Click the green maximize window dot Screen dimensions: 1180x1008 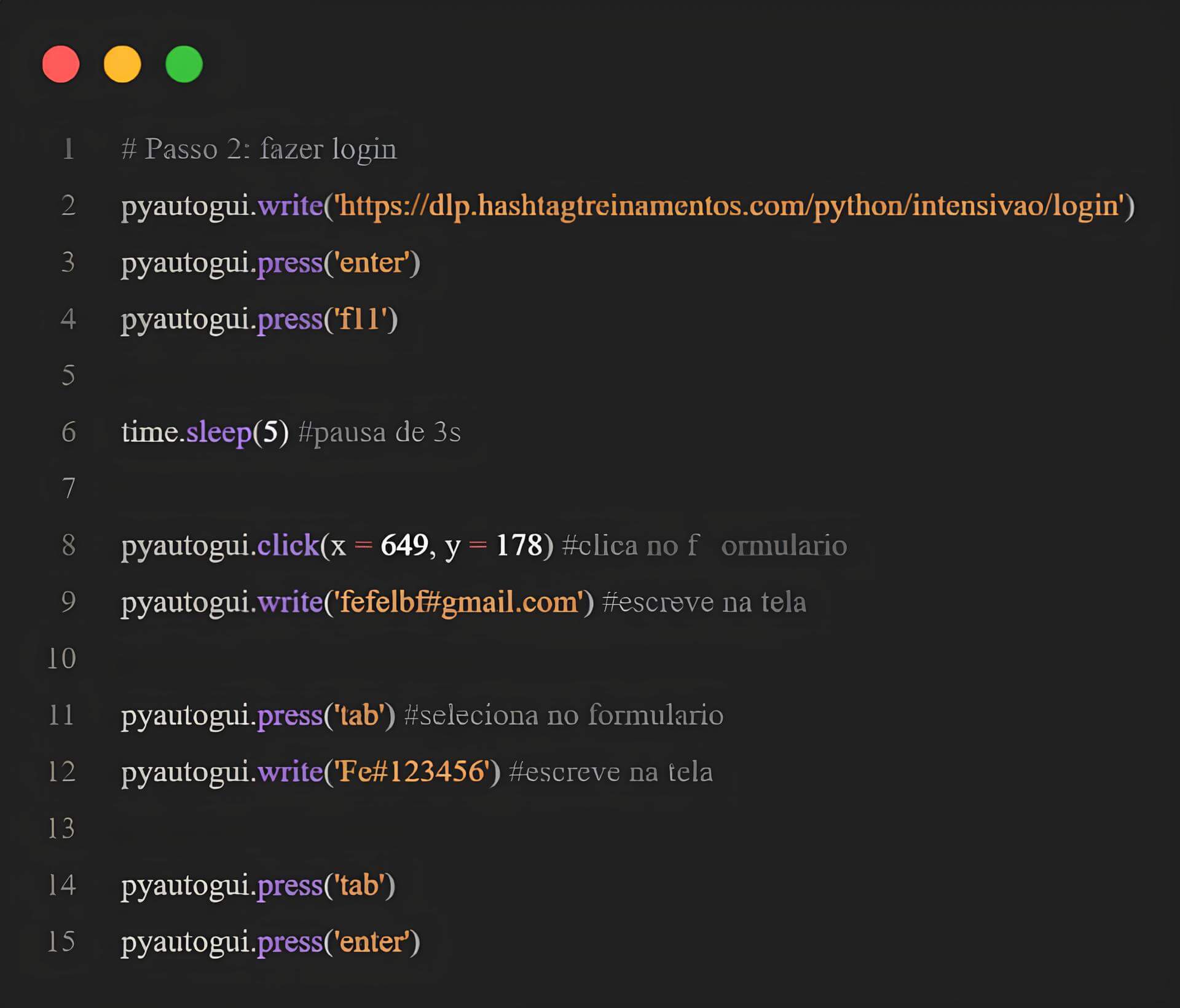click(184, 64)
